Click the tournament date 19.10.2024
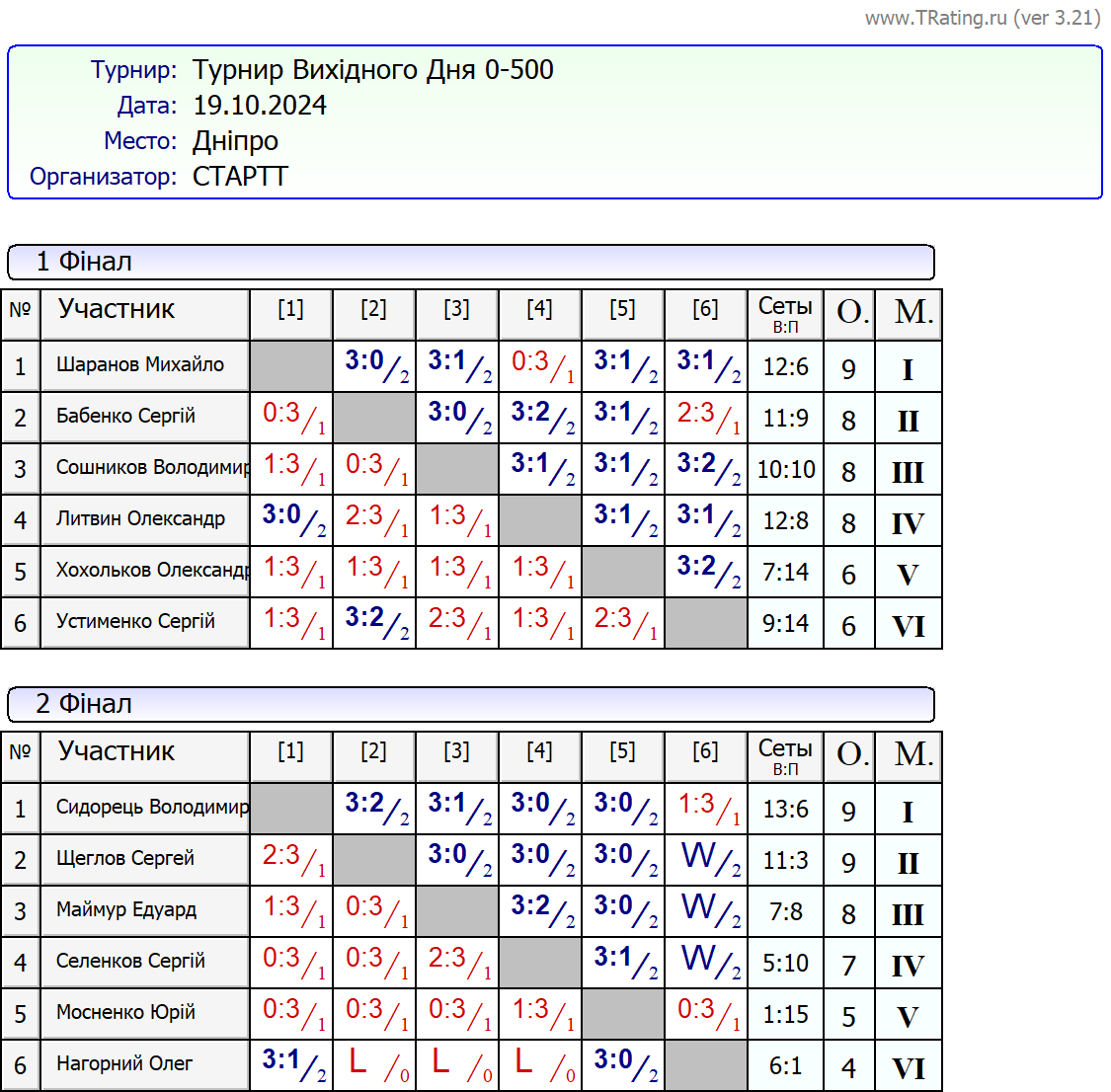This screenshot has width=1111, height=1092. pos(260,106)
